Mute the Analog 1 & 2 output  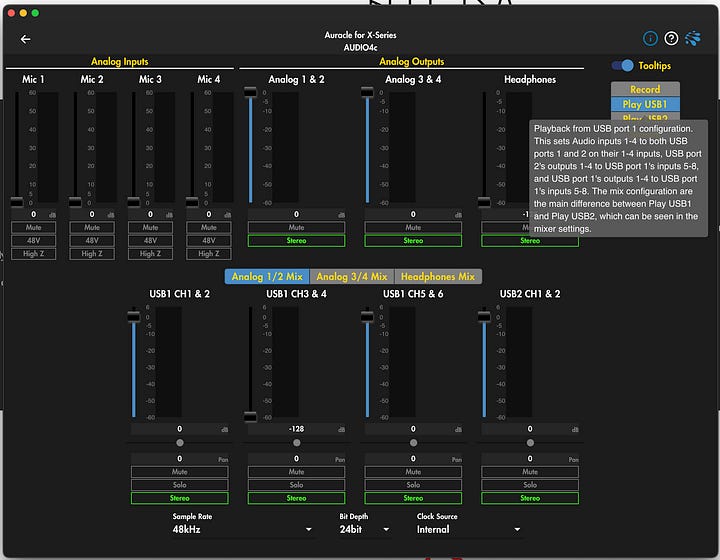(x=296, y=227)
